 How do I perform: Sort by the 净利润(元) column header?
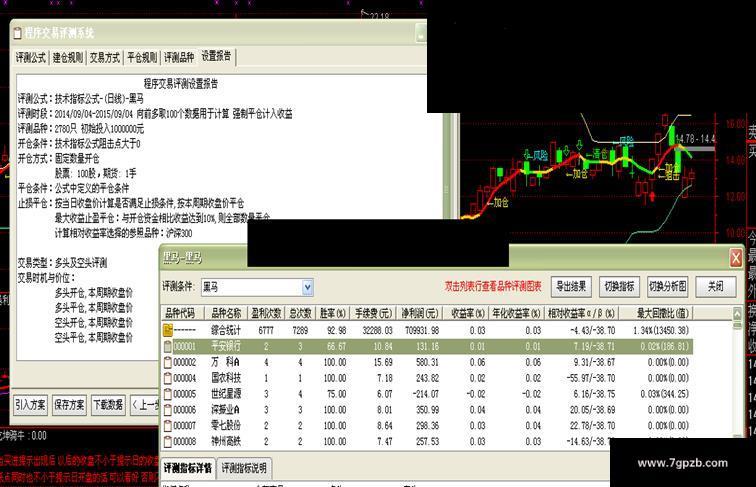(420, 313)
